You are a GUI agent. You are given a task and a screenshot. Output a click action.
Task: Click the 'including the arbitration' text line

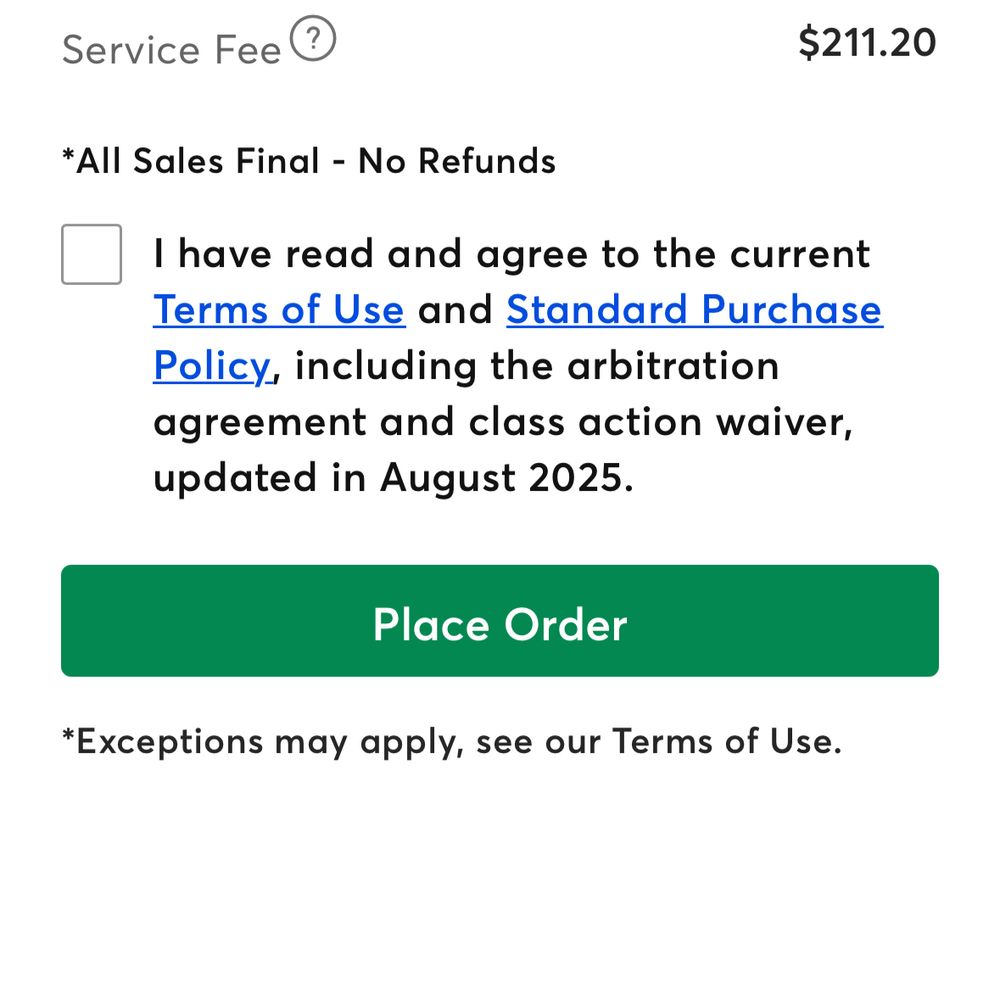pos(537,366)
